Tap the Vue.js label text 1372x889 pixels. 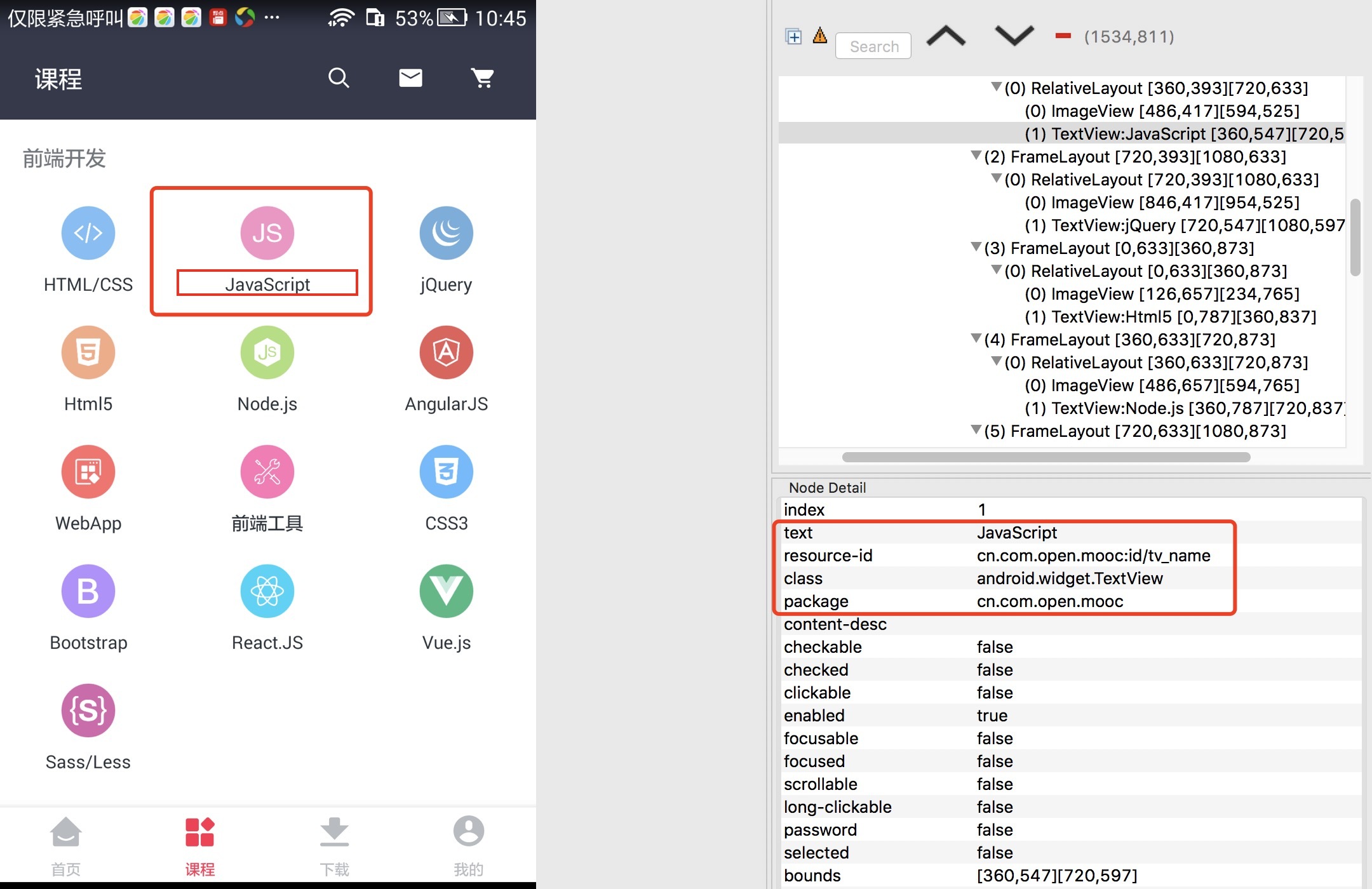click(447, 643)
